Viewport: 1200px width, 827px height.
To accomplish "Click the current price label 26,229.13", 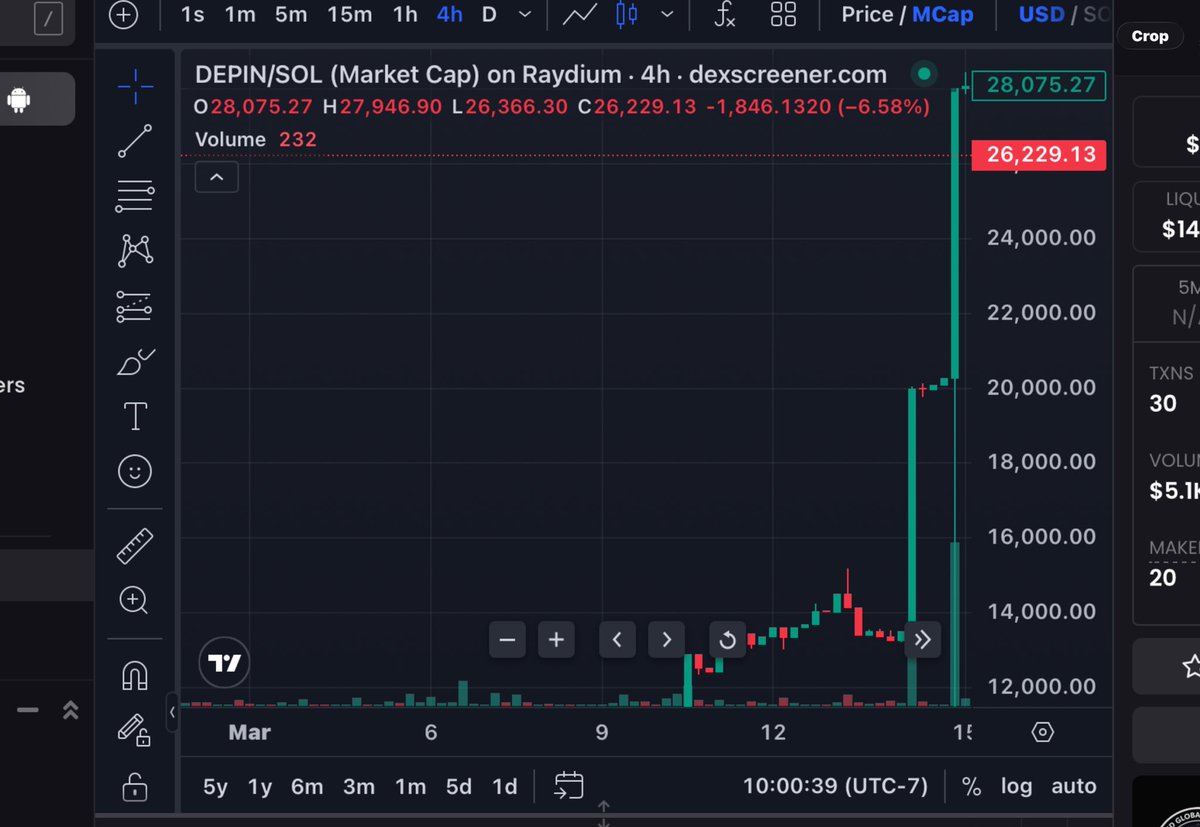I will [x=1039, y=155].
